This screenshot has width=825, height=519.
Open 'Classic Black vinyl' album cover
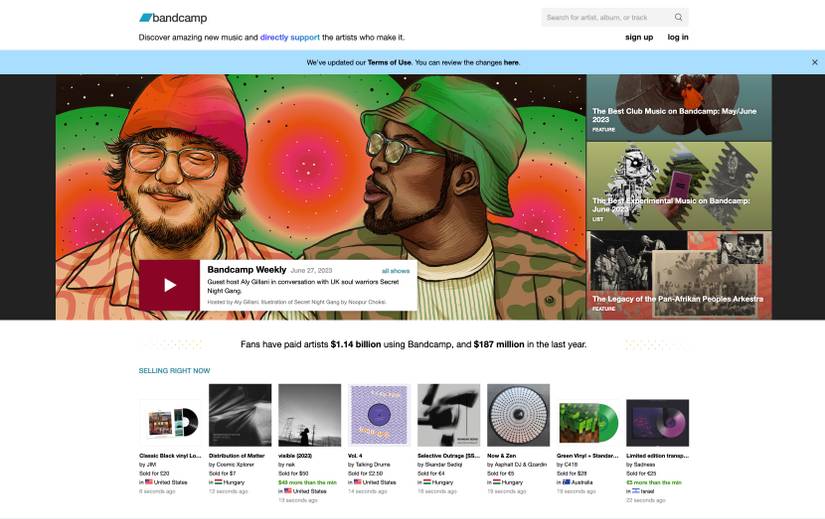tap(170, 423)
